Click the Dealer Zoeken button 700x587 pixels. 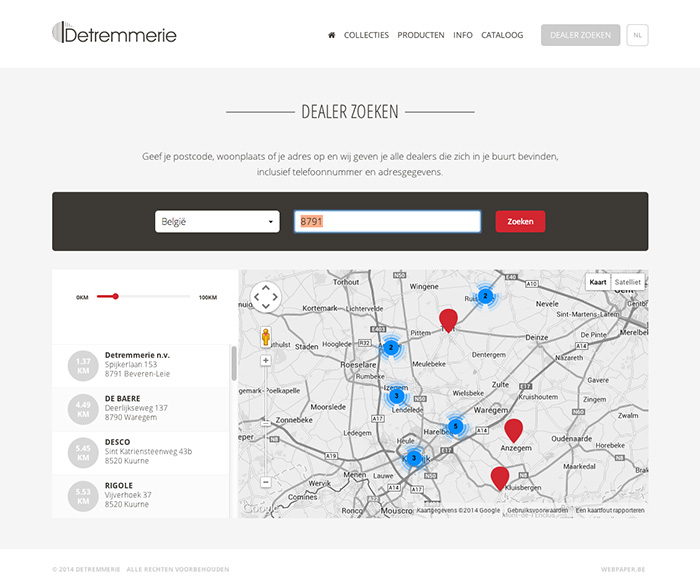(580, 35)
